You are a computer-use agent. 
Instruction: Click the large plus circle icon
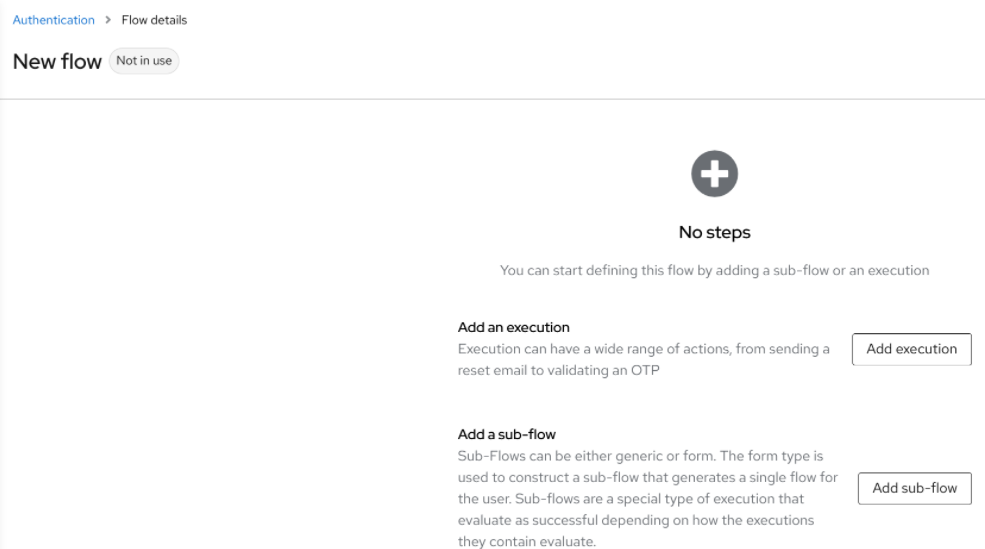click(714, 175)
